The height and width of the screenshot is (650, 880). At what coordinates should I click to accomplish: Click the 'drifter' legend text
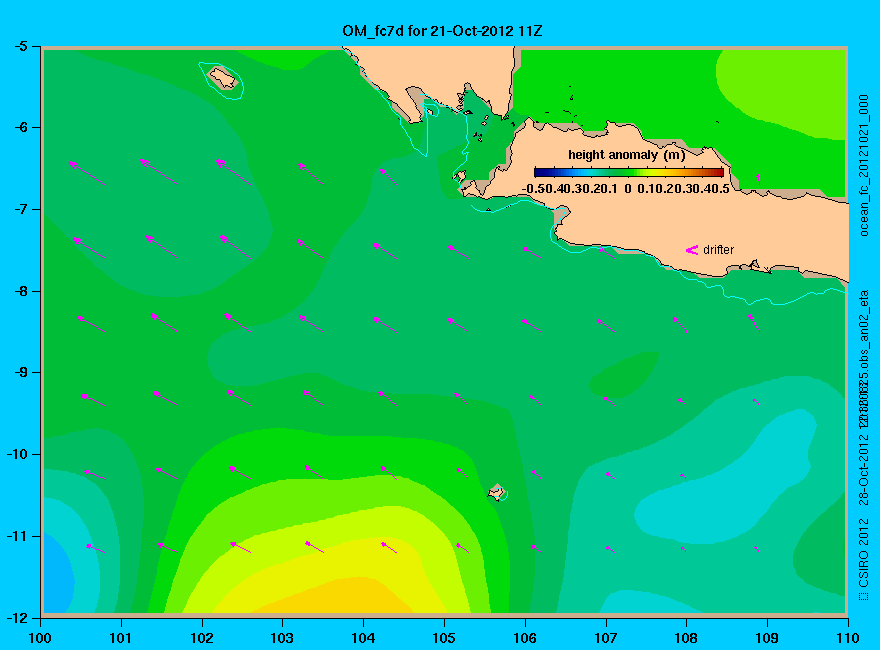coord(718,250)
